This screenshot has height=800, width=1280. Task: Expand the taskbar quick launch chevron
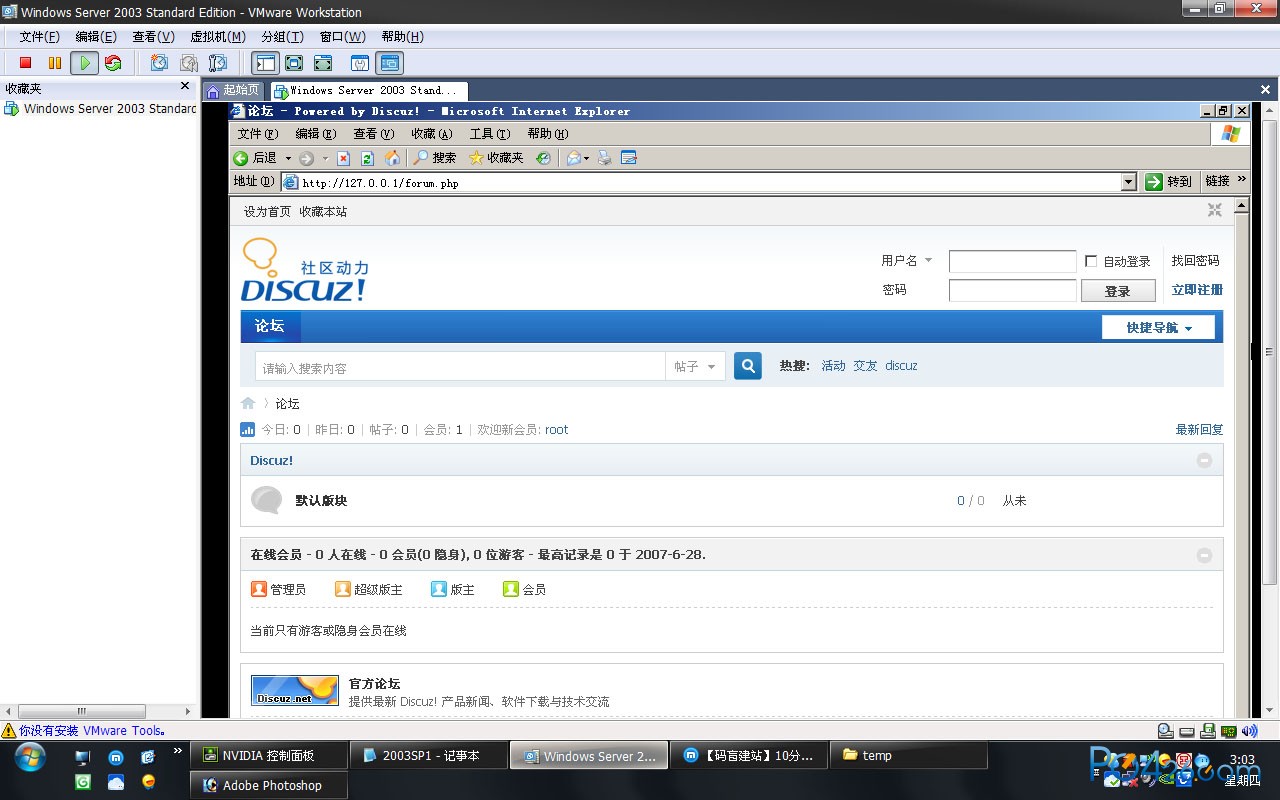point(178,750)
